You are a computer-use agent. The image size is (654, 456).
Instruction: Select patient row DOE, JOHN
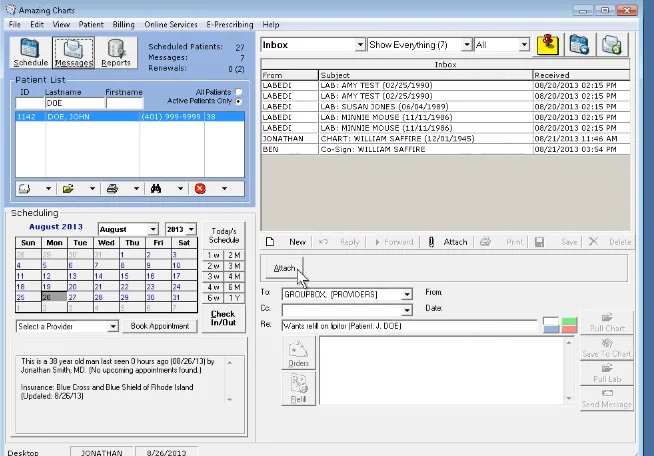coord(130,117)
